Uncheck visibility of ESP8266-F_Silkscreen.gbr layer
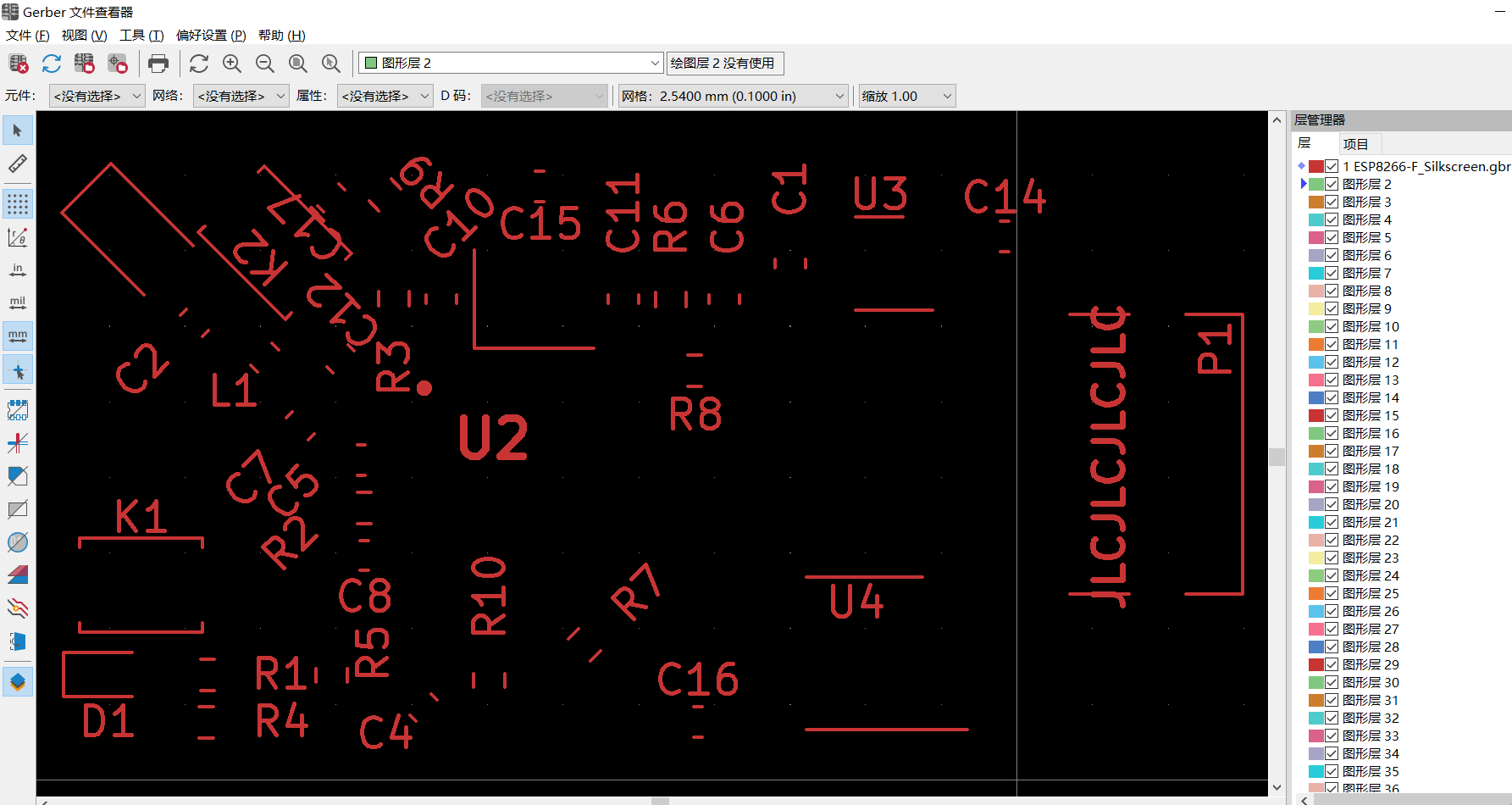Image resolution: width=1512 pixels, height=805 pixels. pos(1332,166)
